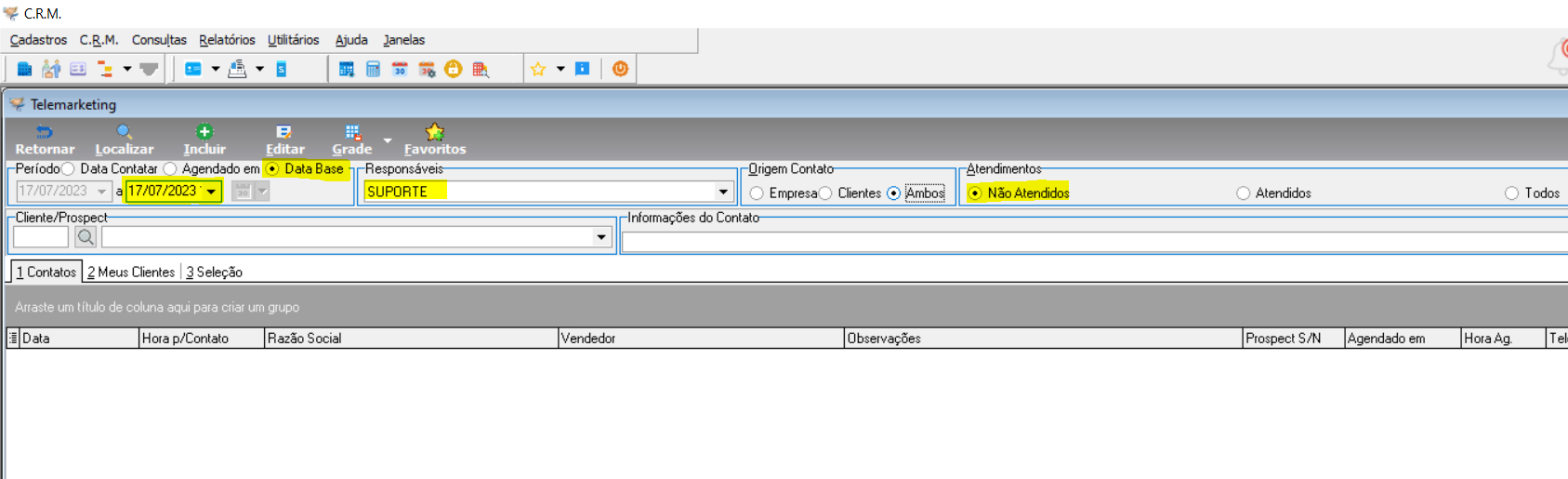Click Favoritos in Telemarketing toolbar
Image resolution: width=1568 pixels, height=479 pixels.
tap(435, 140)
